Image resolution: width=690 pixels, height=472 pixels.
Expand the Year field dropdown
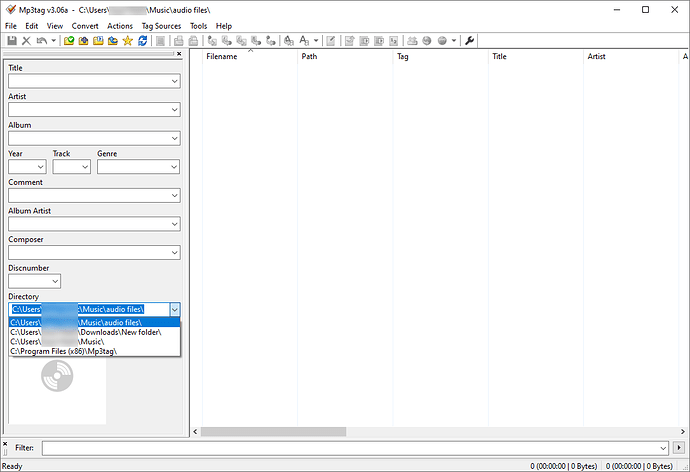(40, 167)
